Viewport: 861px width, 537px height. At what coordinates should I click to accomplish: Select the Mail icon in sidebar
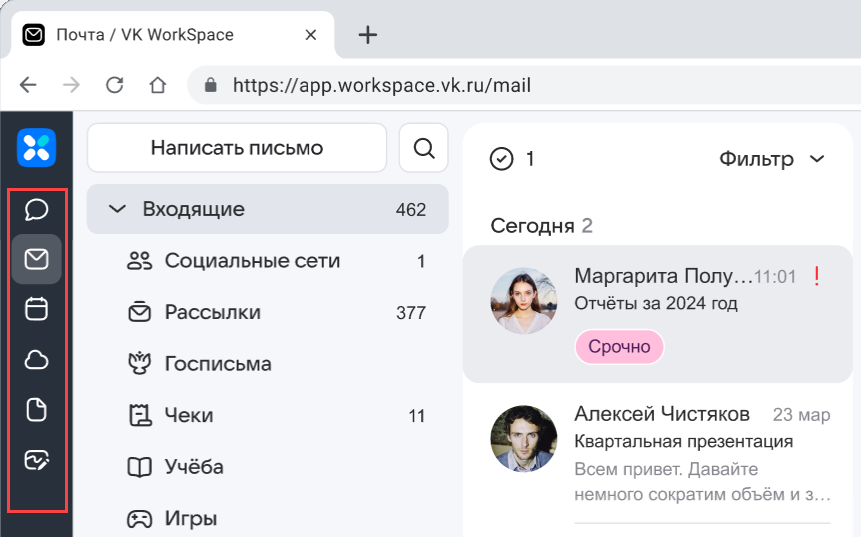(37, 260)
